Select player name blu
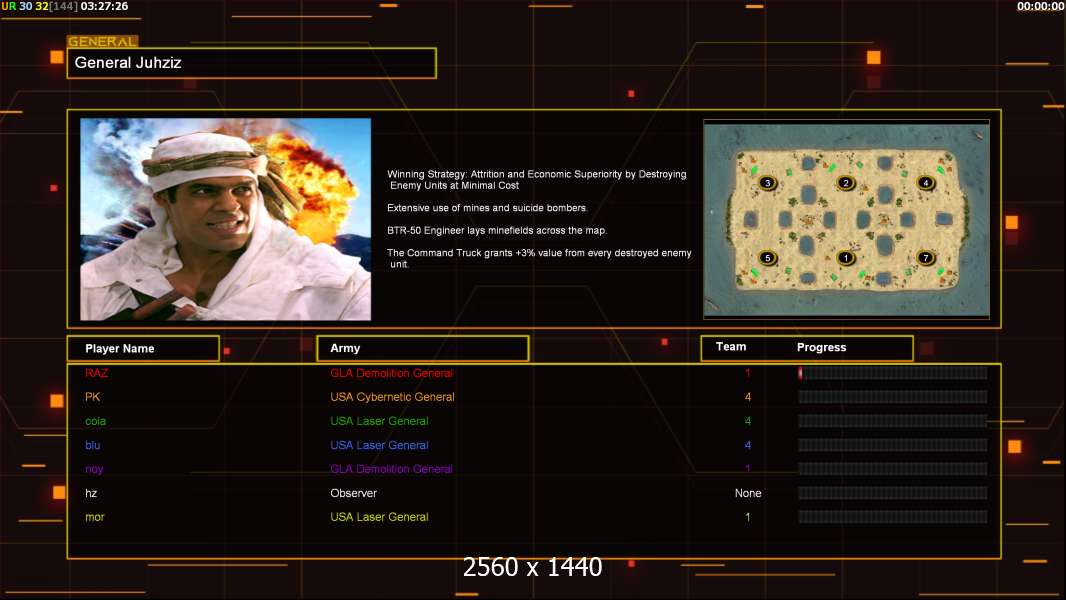Screen dimensions: 1066x600 [92, 445]
